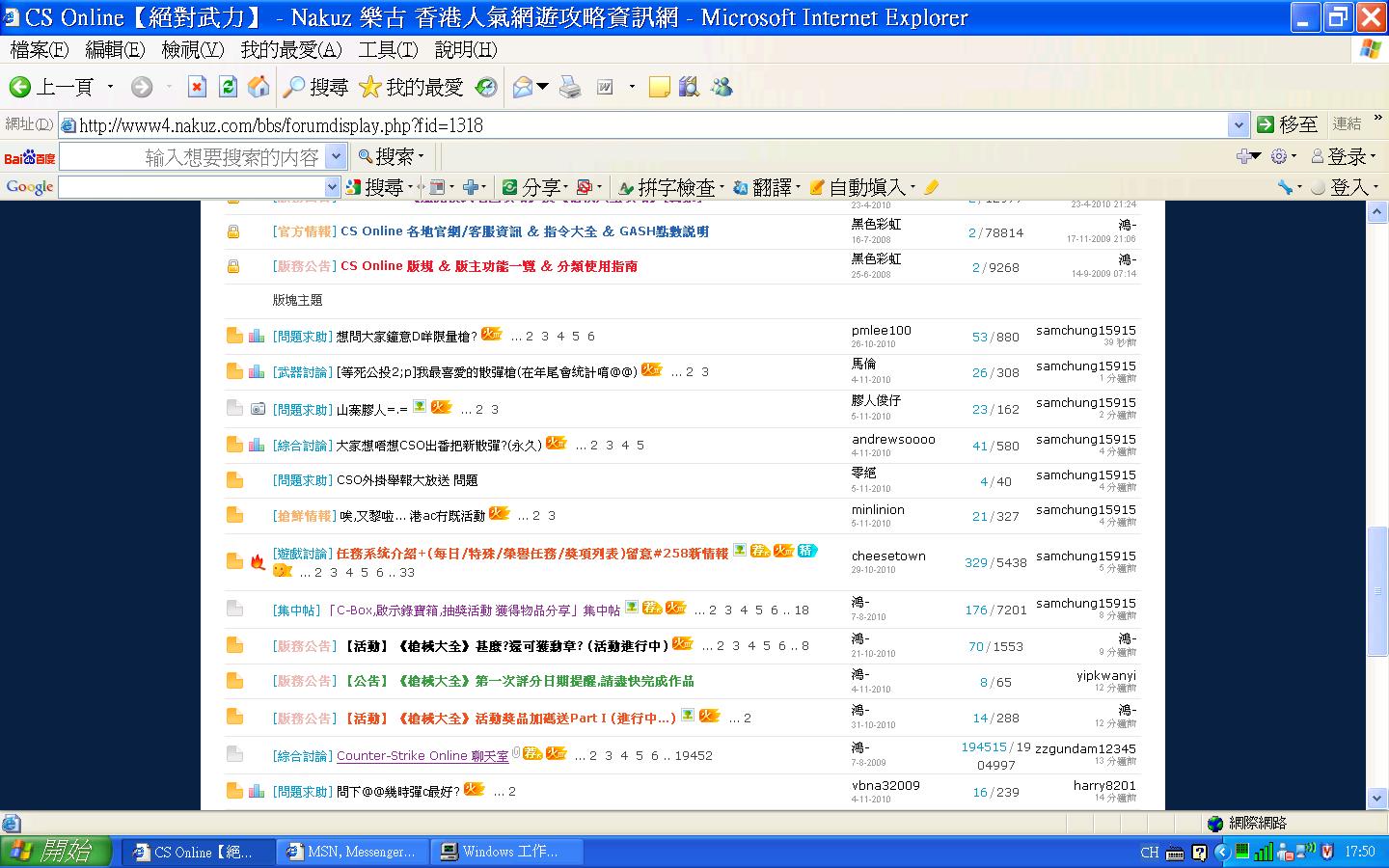Open the 說明(H) menu
1389x868 pixels.
466,49
